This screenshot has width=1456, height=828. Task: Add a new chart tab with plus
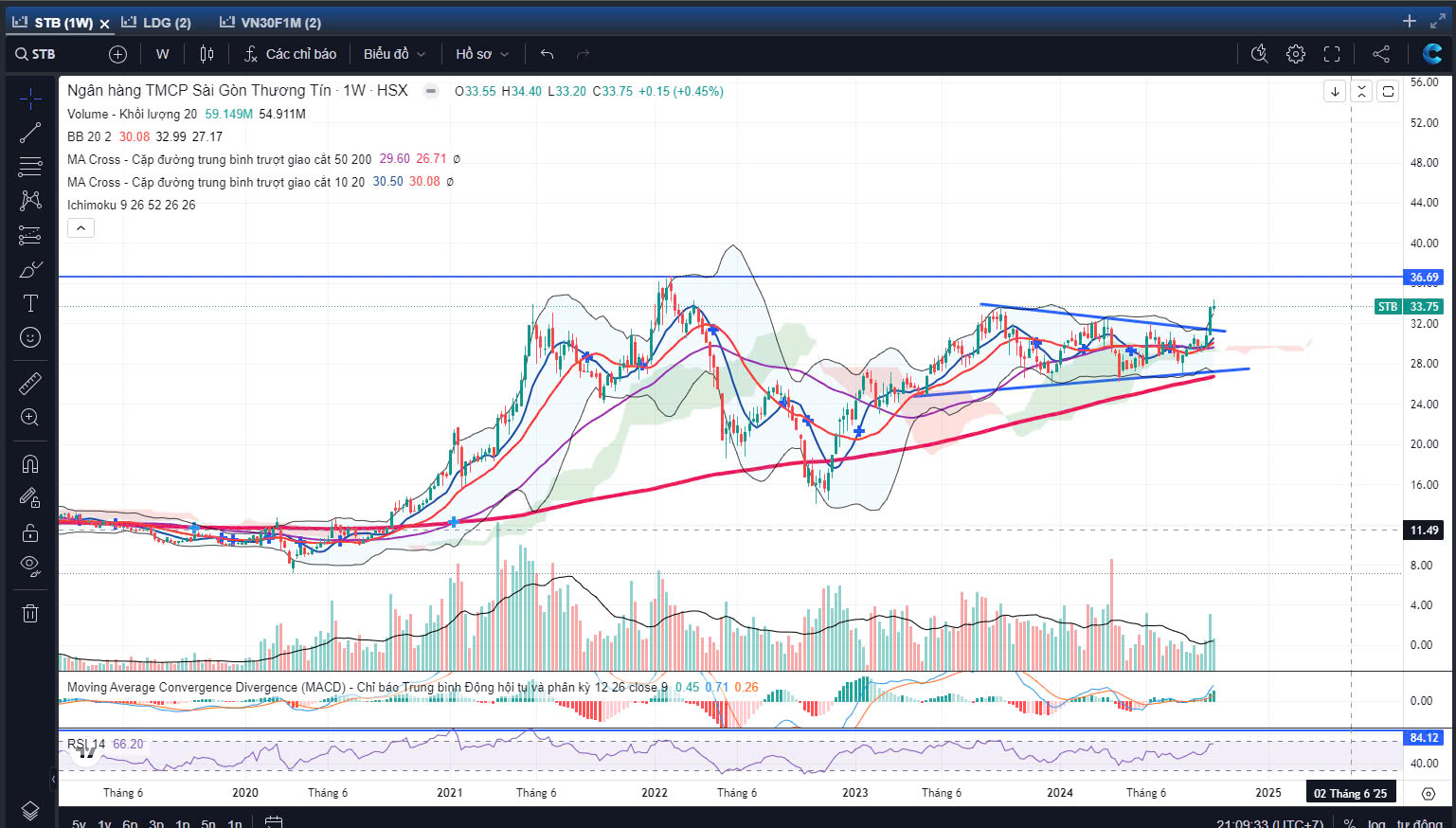click(x=1410, y=21)
